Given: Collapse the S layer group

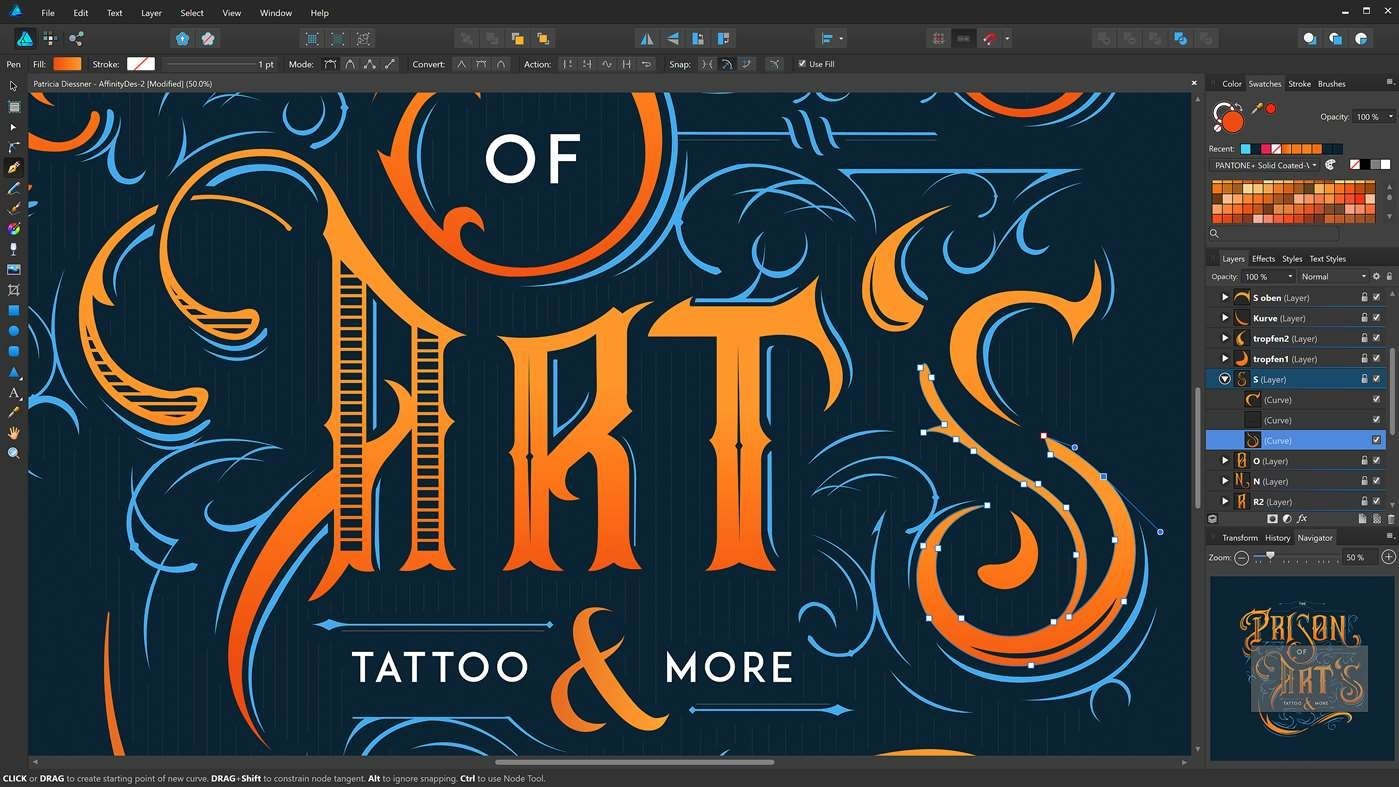Looking at the screenshot, I should click(x=1224, y=379).
